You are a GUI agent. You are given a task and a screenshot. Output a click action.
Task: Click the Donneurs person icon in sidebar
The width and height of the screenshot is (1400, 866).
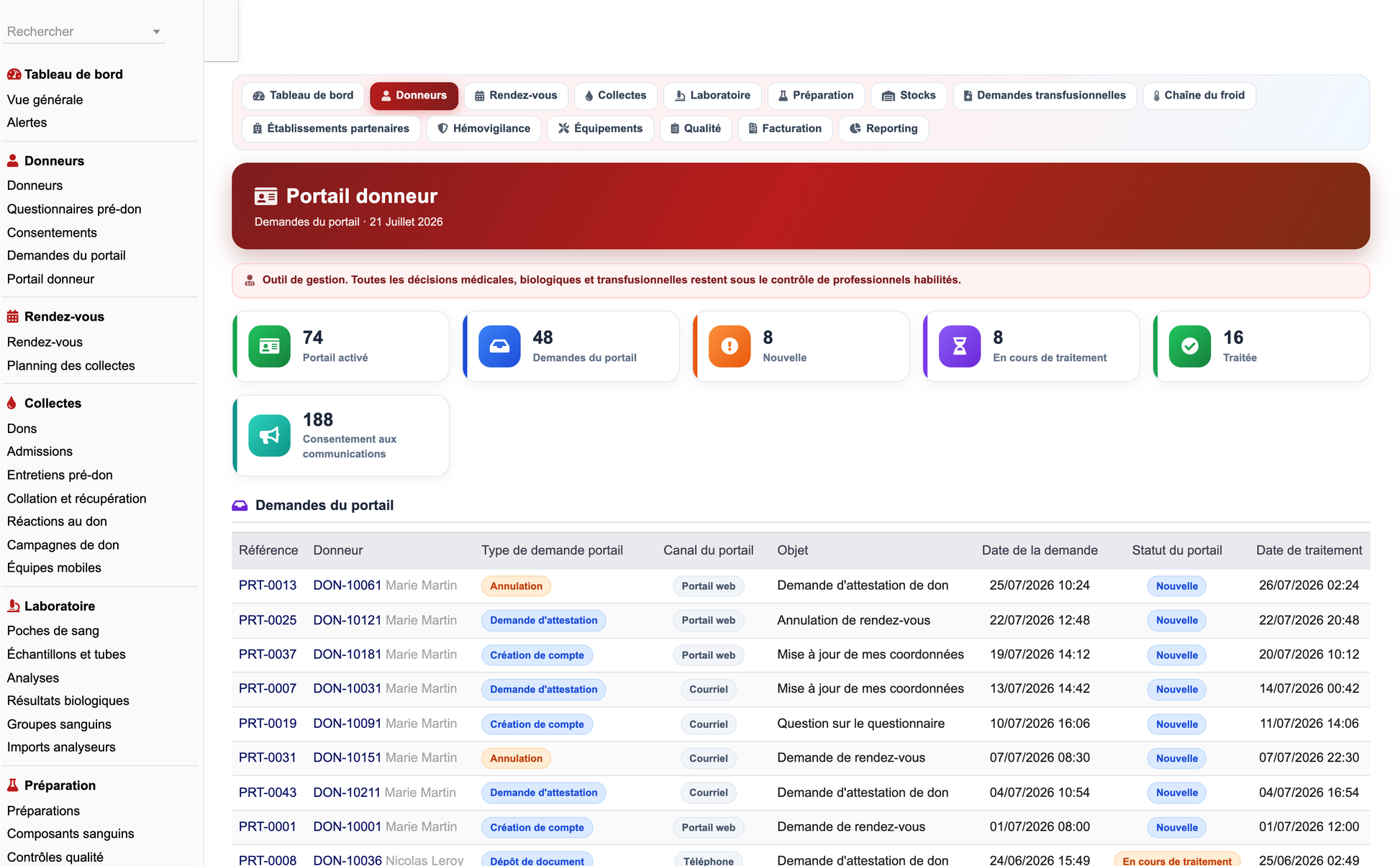[13, 160]
